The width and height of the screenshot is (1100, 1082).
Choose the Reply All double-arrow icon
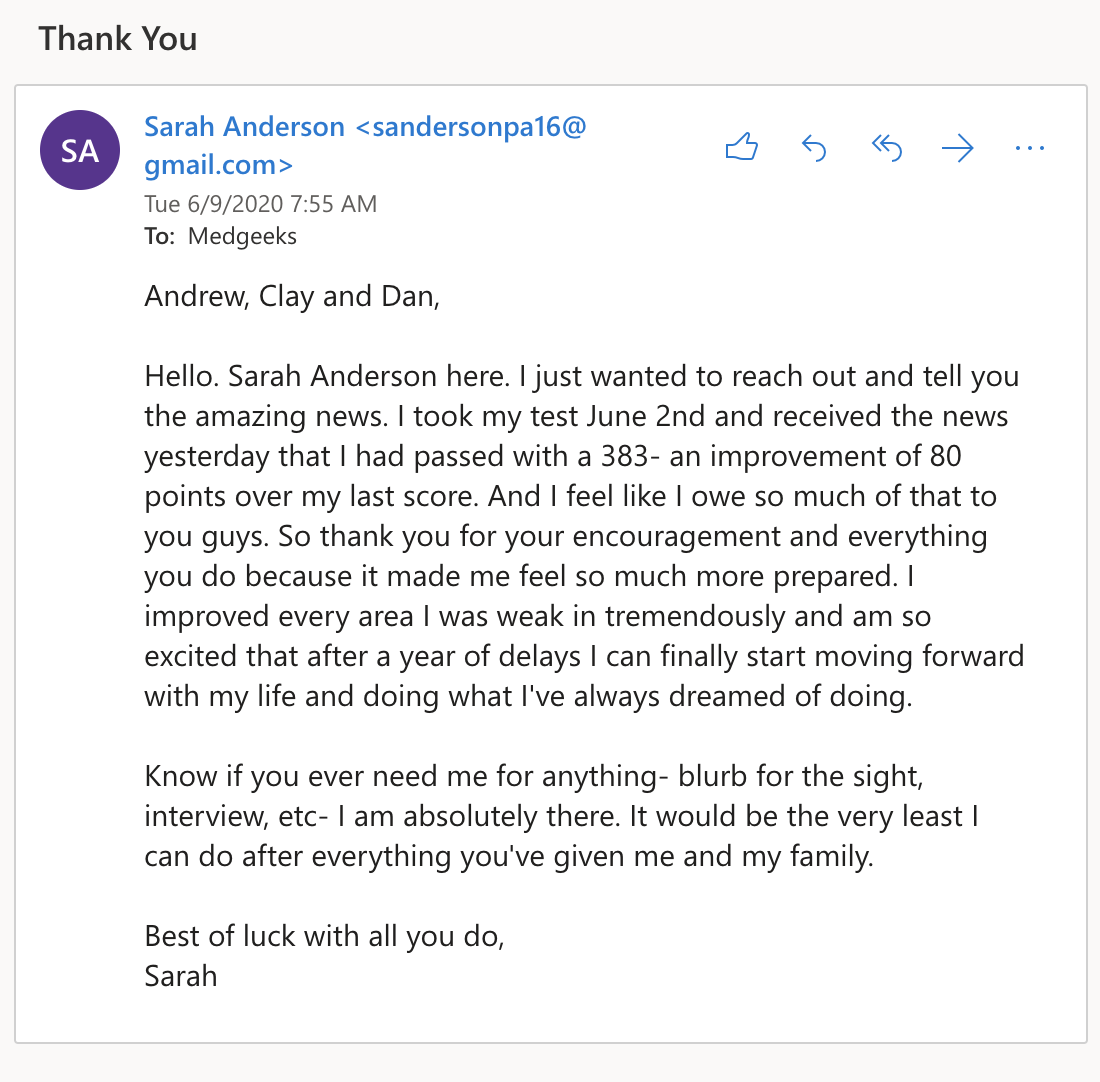click(886, 148)
